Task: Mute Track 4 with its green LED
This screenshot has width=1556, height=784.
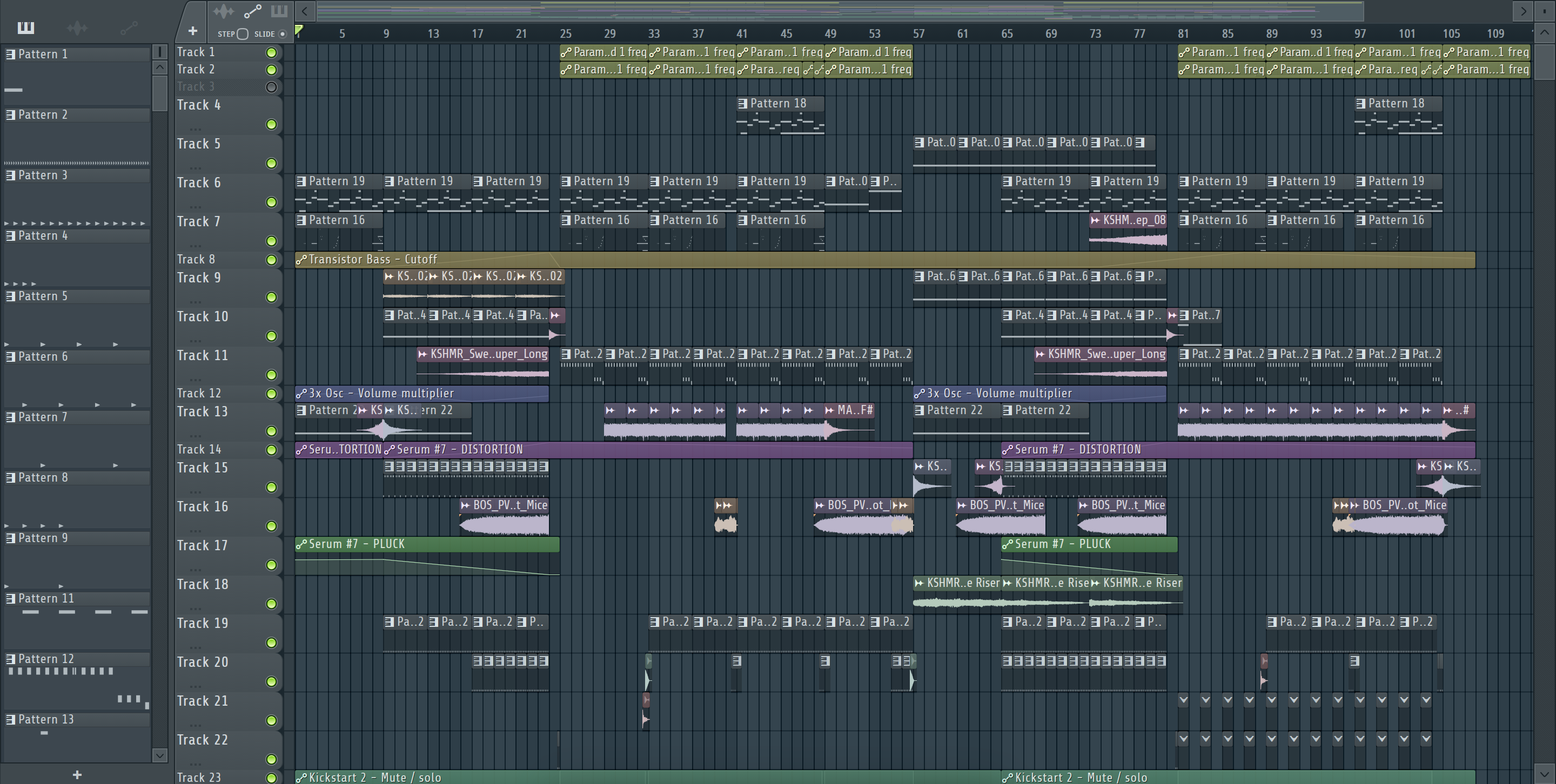Action: coord(272,124)
